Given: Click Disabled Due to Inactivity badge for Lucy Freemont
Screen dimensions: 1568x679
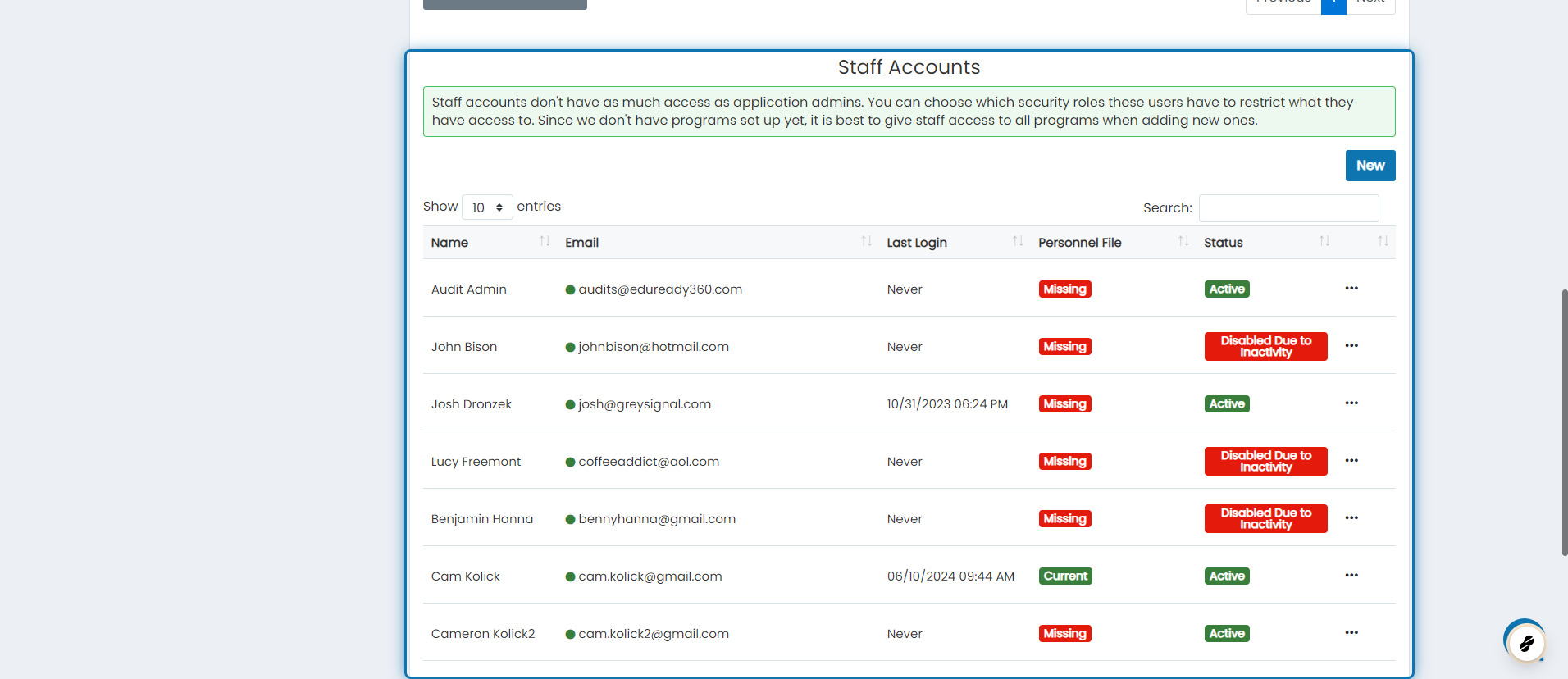Looking at the screenshot, I should pos(1265,461).
